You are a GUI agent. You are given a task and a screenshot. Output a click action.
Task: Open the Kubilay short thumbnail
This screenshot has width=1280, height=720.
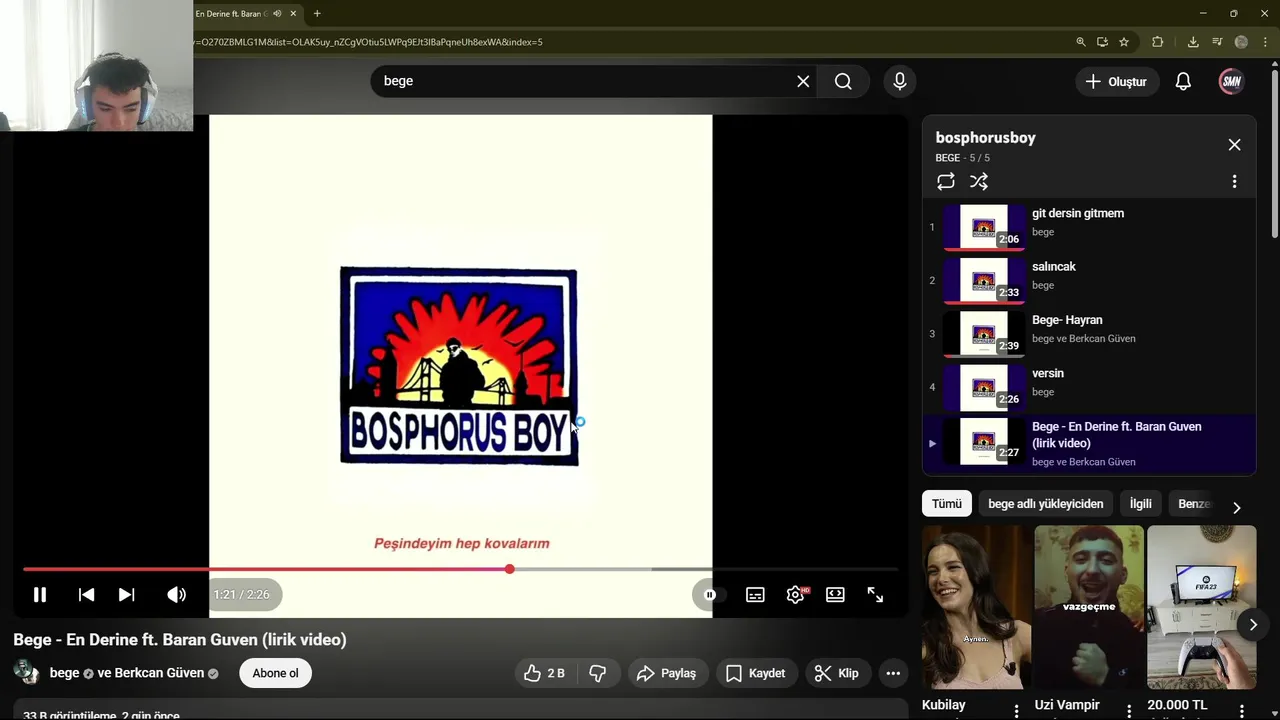[x=976, y=607]
